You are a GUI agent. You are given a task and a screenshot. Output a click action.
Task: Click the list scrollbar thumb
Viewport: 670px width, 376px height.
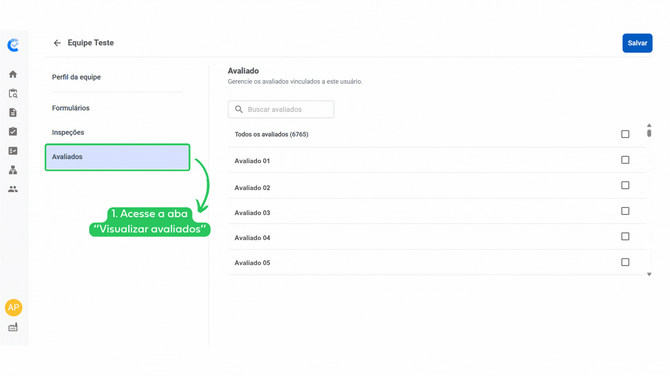click(x=649, y=133)
